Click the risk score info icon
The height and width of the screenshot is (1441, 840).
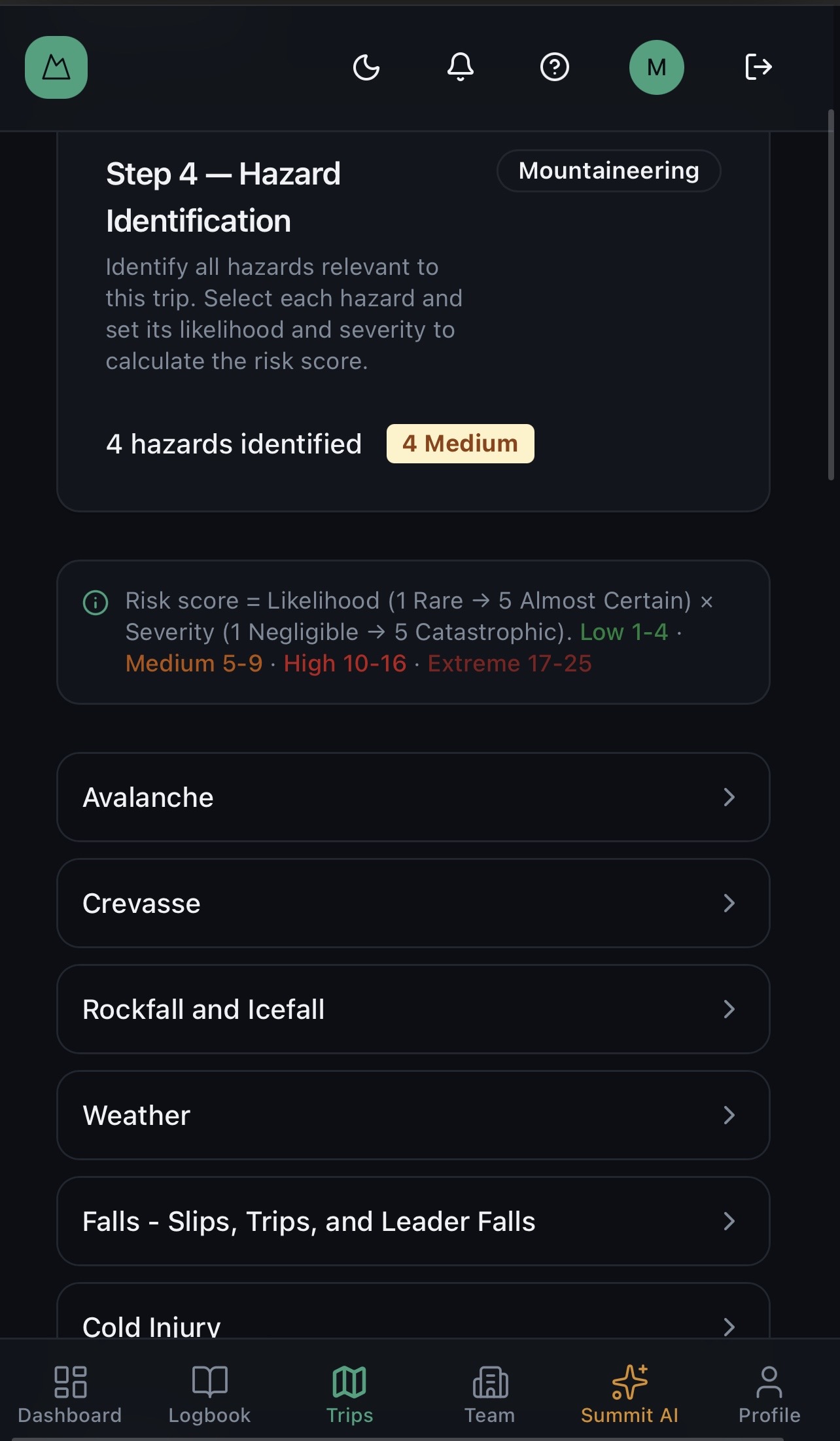point(96,602)
